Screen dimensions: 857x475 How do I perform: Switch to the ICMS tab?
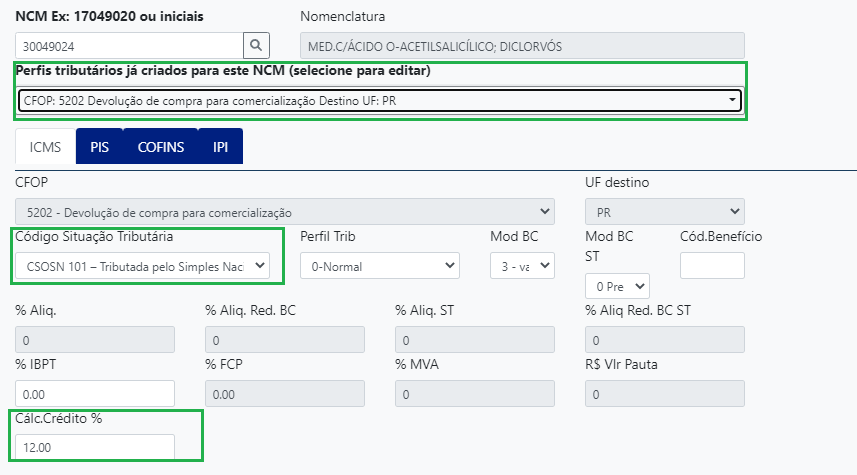point(45,147)
